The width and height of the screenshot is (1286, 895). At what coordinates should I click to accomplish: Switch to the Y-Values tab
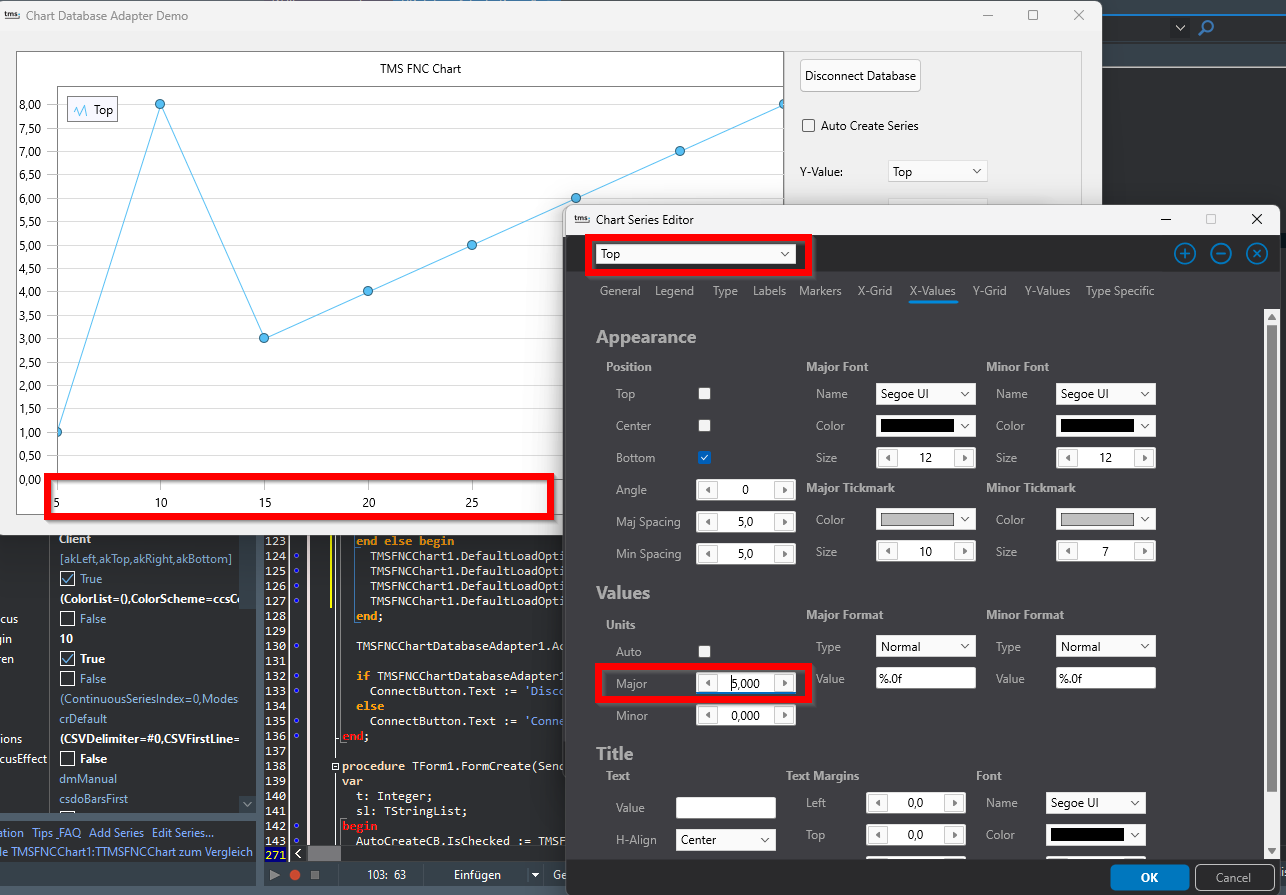[1047, 291]
